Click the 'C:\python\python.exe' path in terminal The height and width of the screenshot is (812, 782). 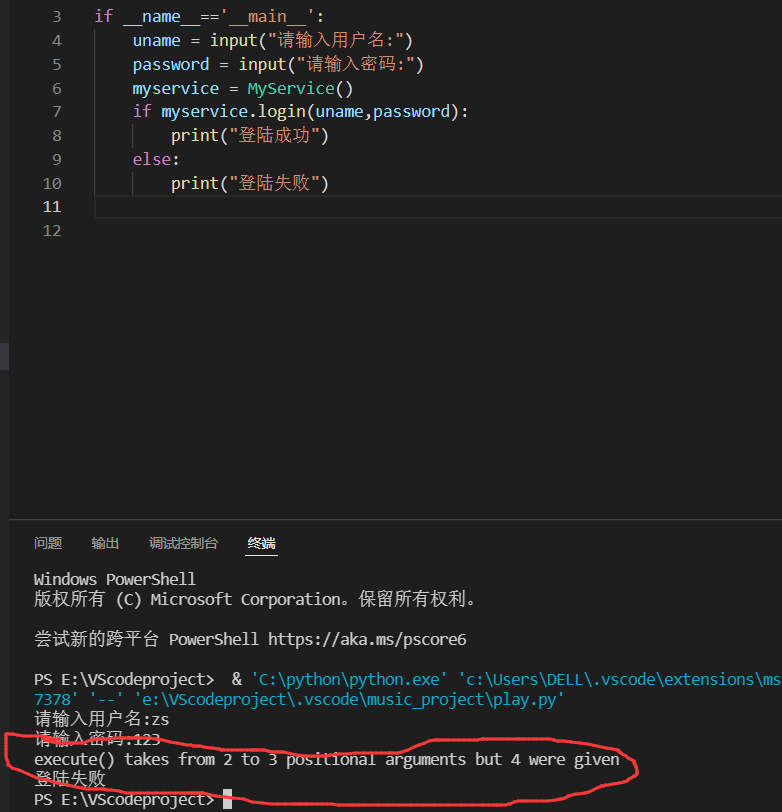pos(349,679)
